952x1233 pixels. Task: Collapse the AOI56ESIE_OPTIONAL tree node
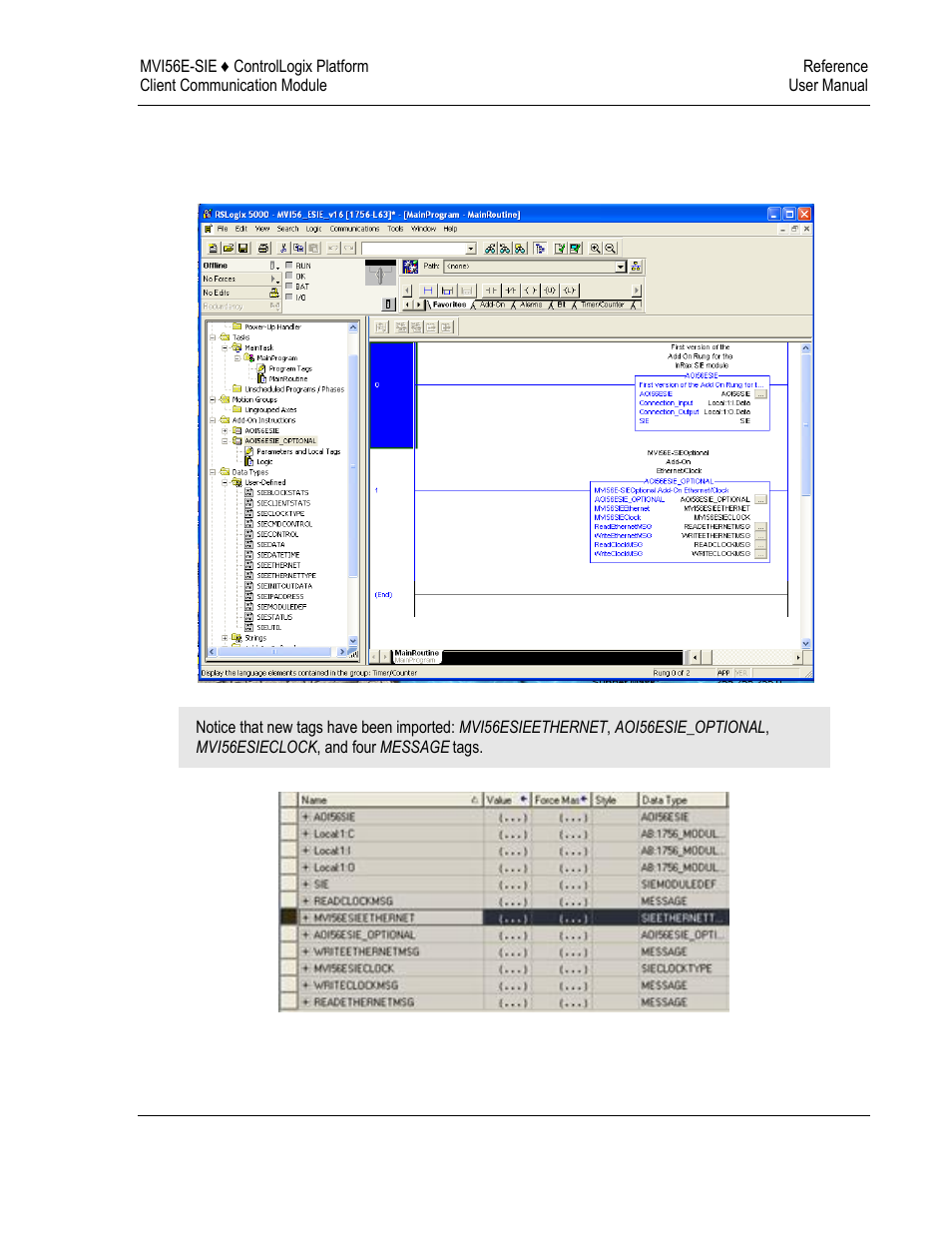[x=225, y=440]
